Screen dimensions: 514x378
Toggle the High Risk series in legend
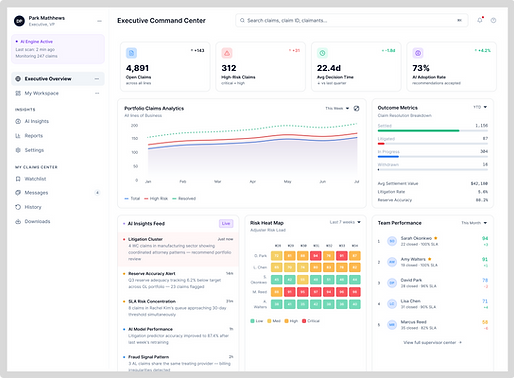(156, 198)
